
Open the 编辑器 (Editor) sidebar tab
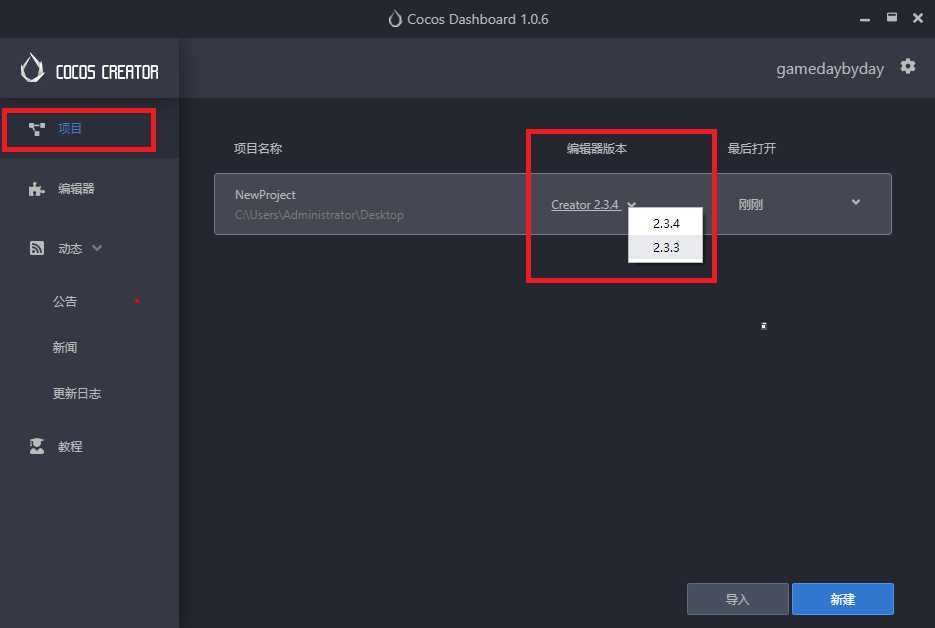(89, 189)
